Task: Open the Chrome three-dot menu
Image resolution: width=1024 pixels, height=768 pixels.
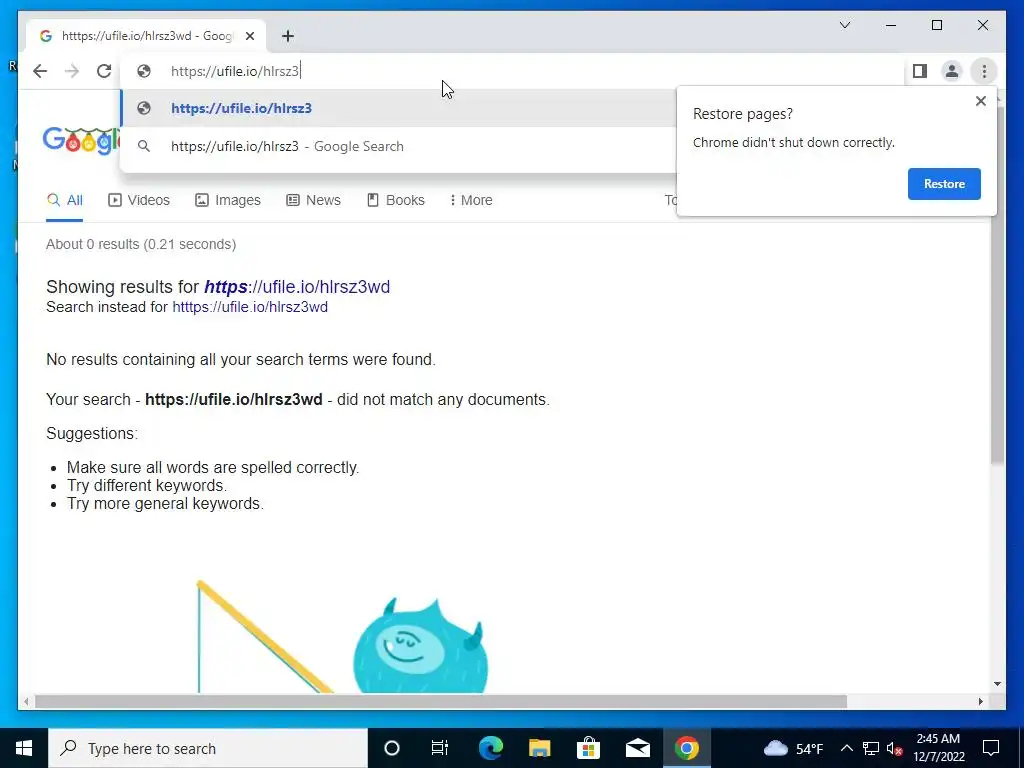Action: click(x=984, y=71)
